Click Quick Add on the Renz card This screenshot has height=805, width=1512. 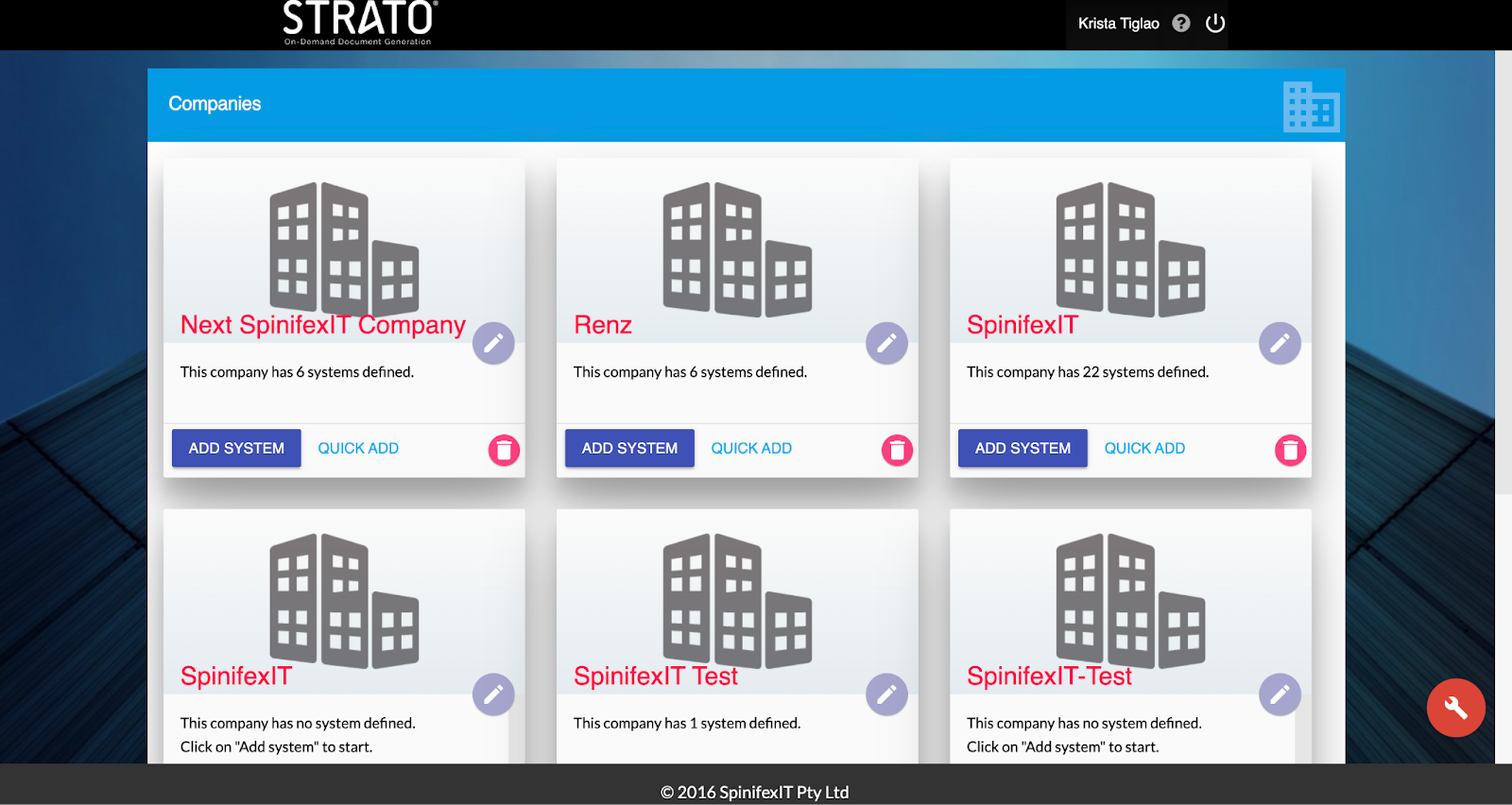pos(751,448)
